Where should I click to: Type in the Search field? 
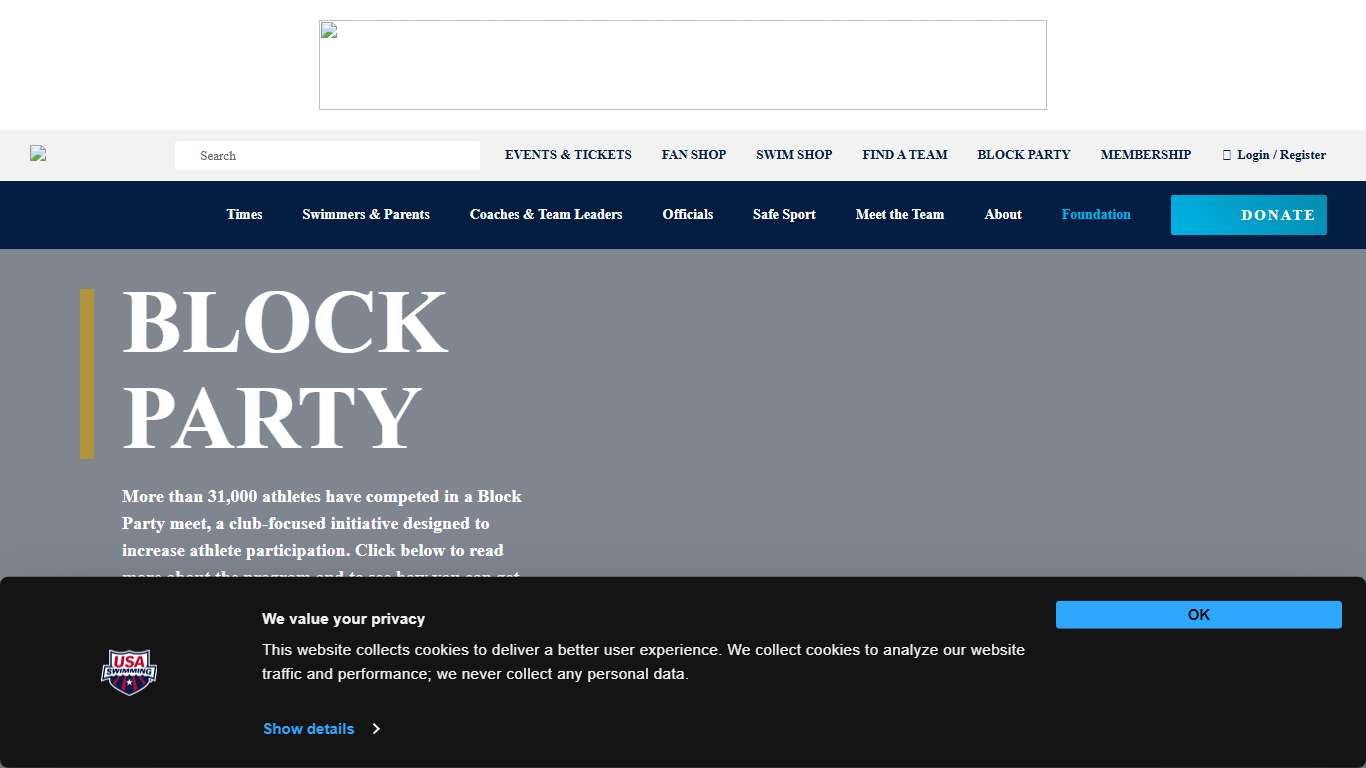point(328,156)
